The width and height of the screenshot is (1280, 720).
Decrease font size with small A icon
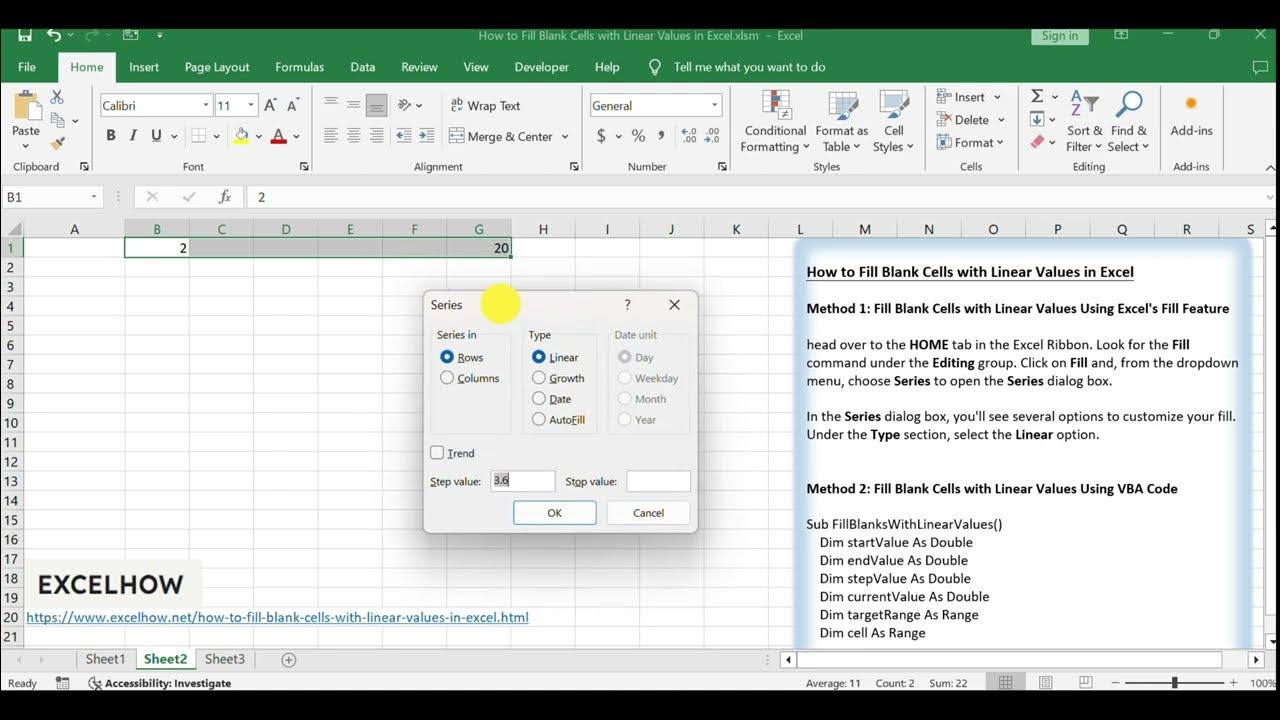tap(293, 105)
